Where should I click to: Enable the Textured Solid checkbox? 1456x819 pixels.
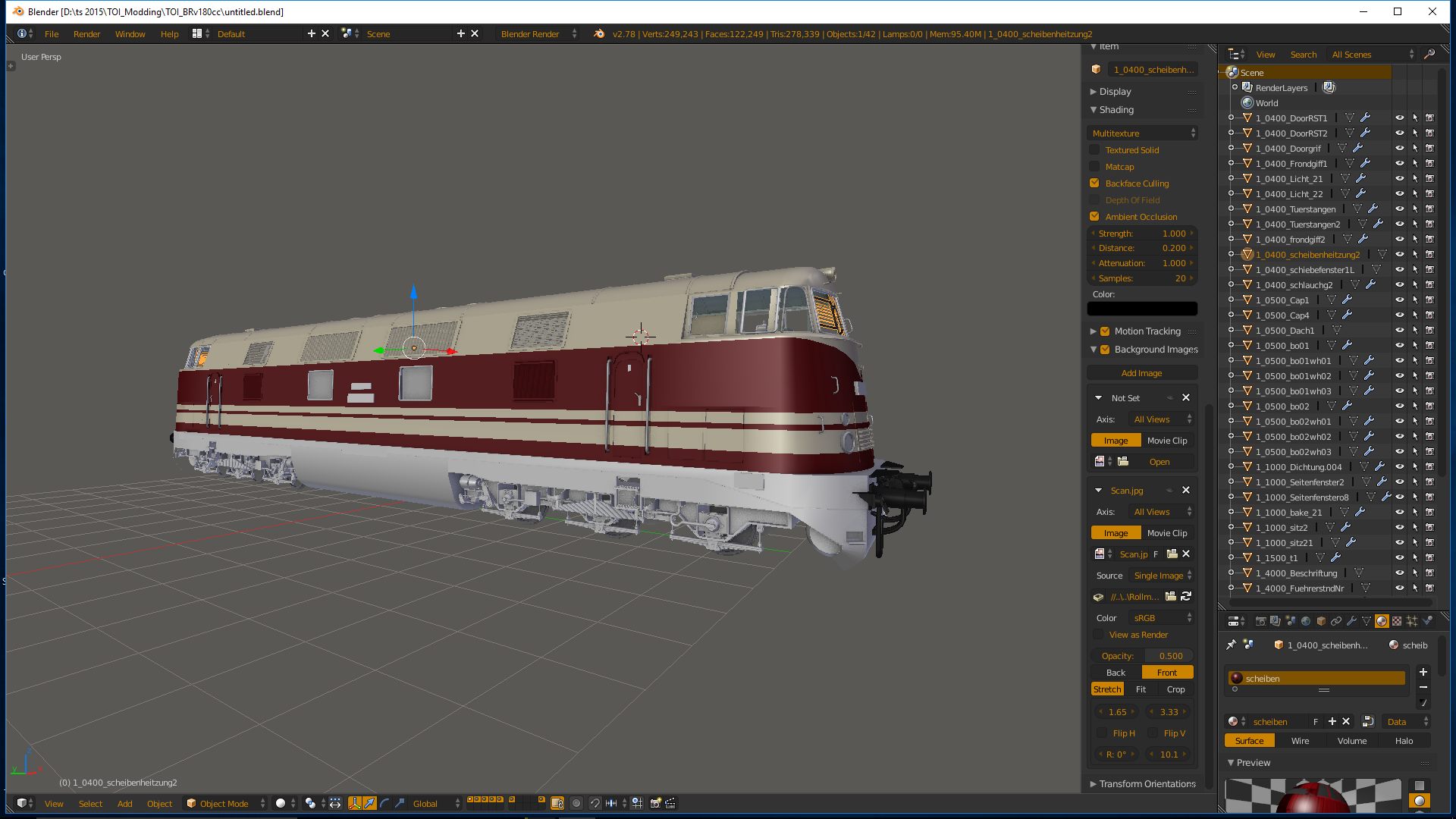(x=1094, y=150)
